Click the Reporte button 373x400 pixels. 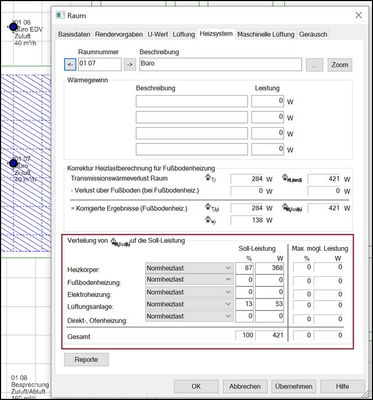[x=86, y=360]
